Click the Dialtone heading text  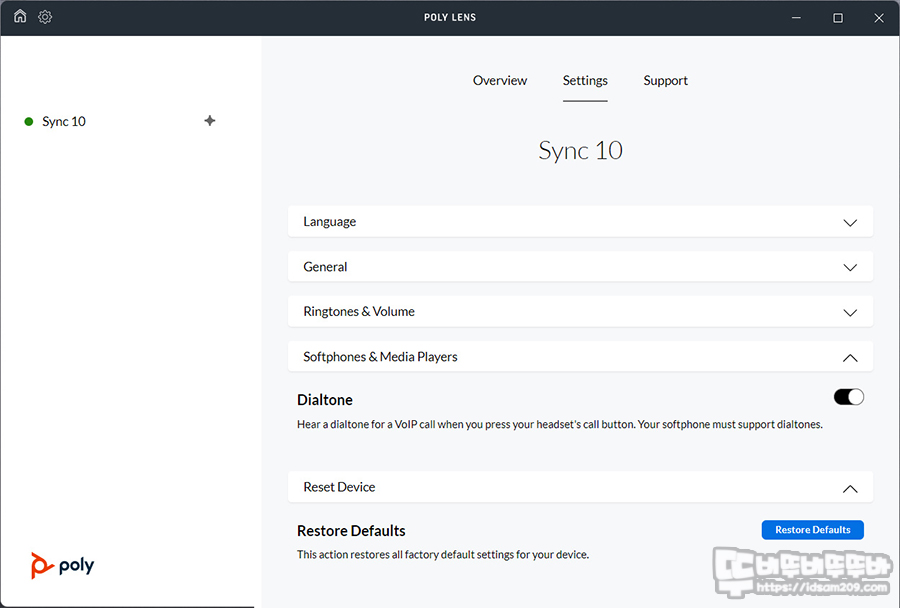(x=325, y=400)
